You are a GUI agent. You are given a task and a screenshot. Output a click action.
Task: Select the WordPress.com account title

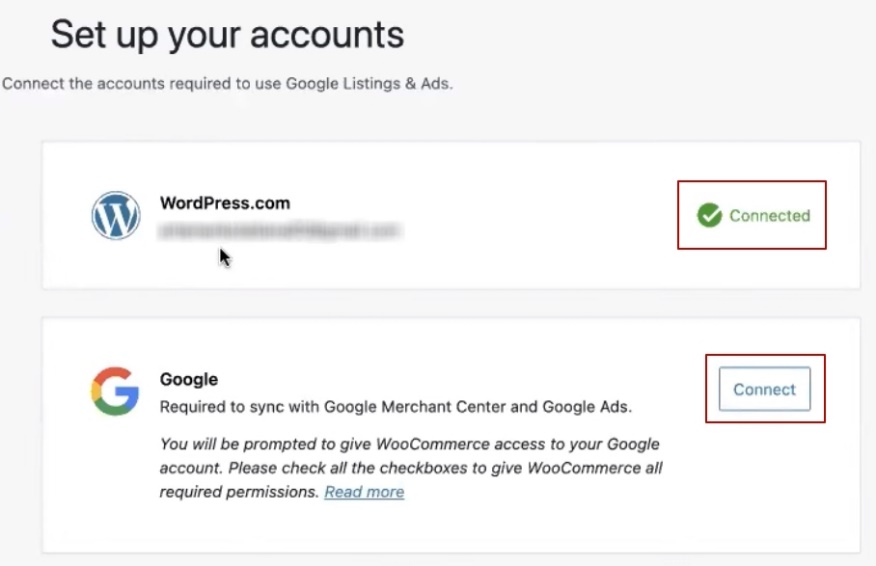[225, 203]
